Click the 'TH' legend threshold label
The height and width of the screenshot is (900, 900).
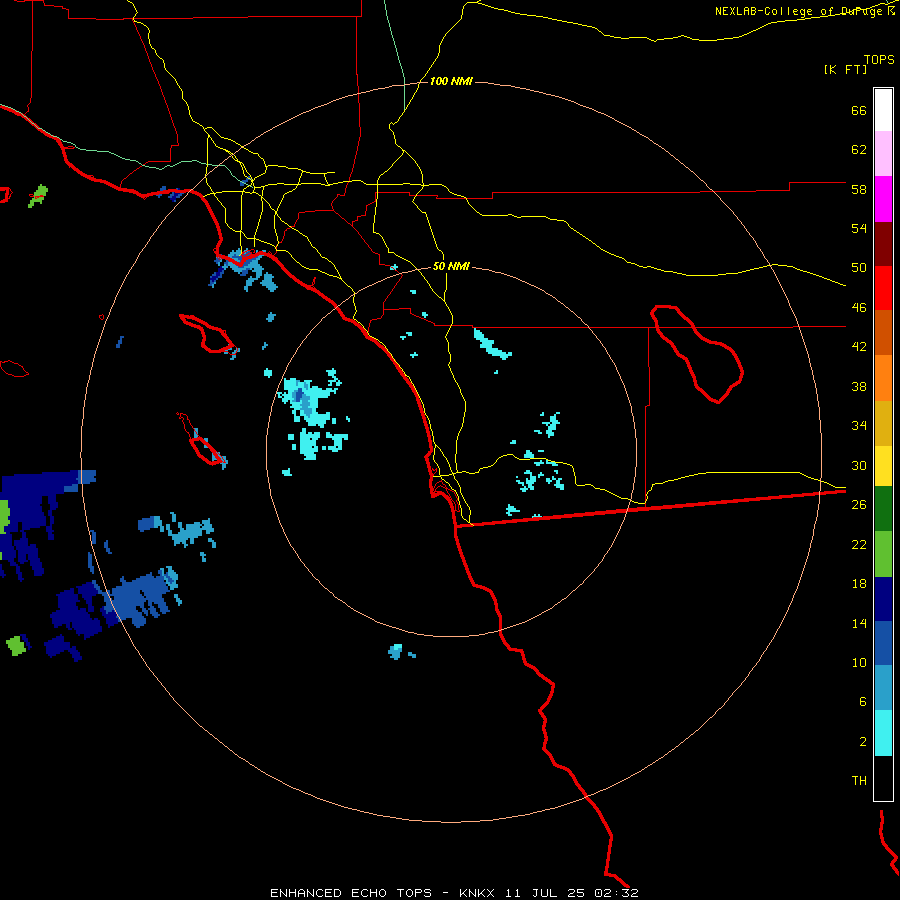(859, 781)
